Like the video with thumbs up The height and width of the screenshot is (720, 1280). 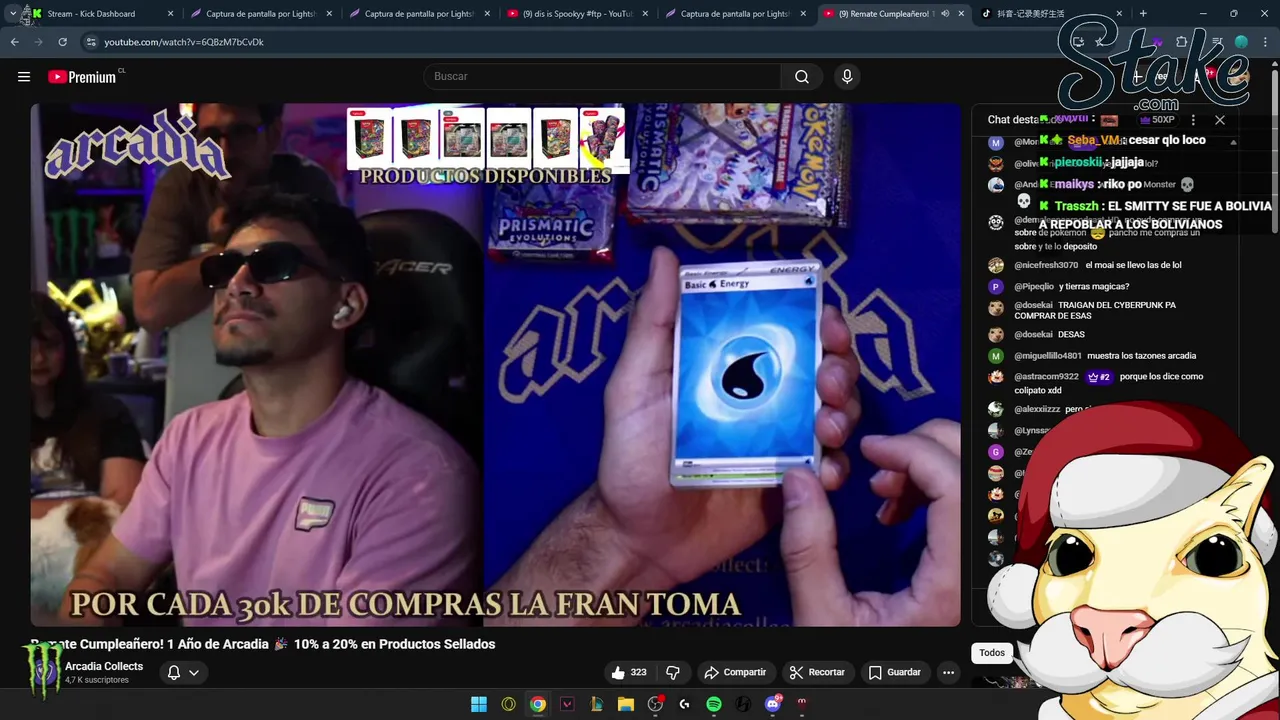[629, 672]
